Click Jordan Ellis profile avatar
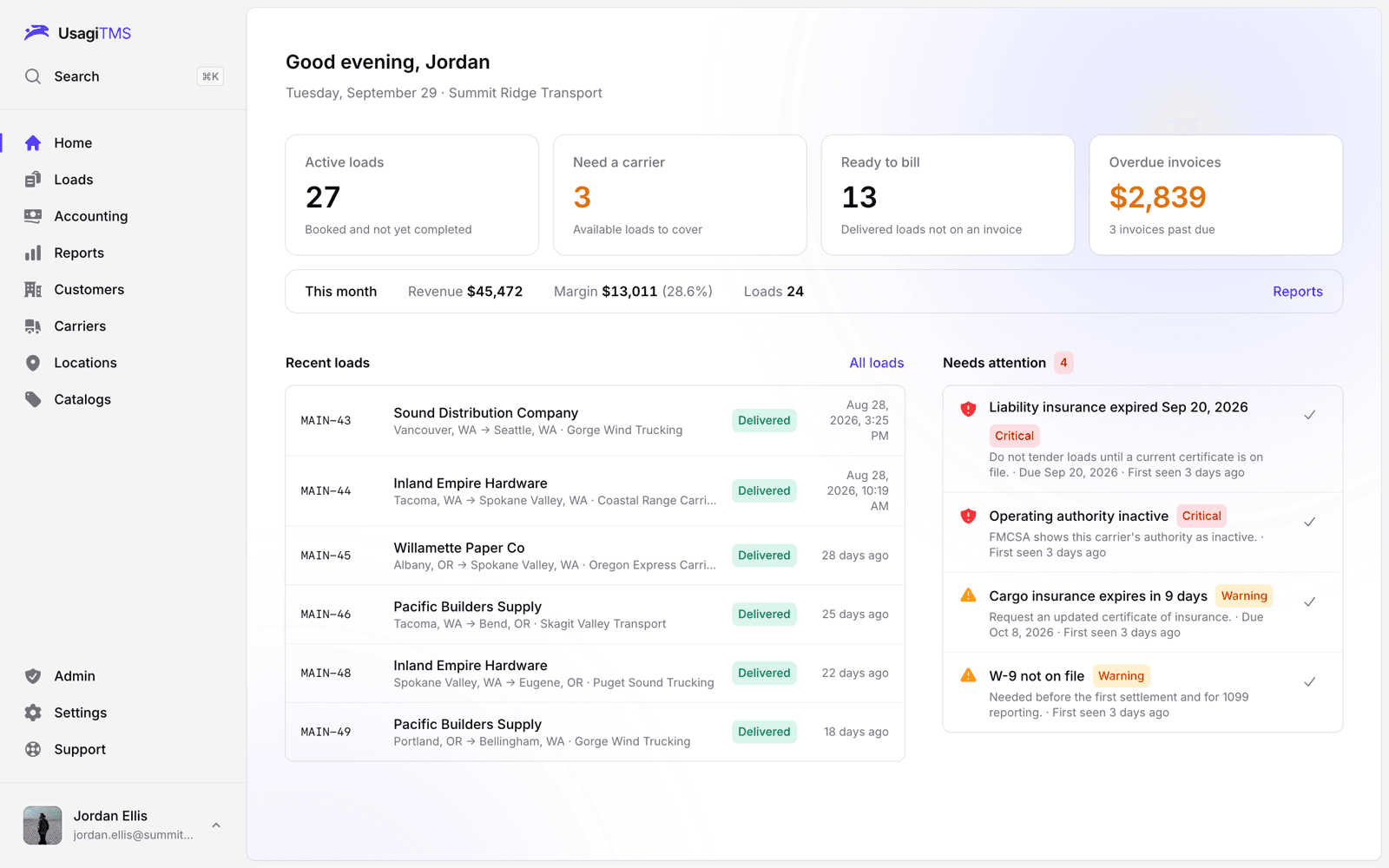 [43, 825]
